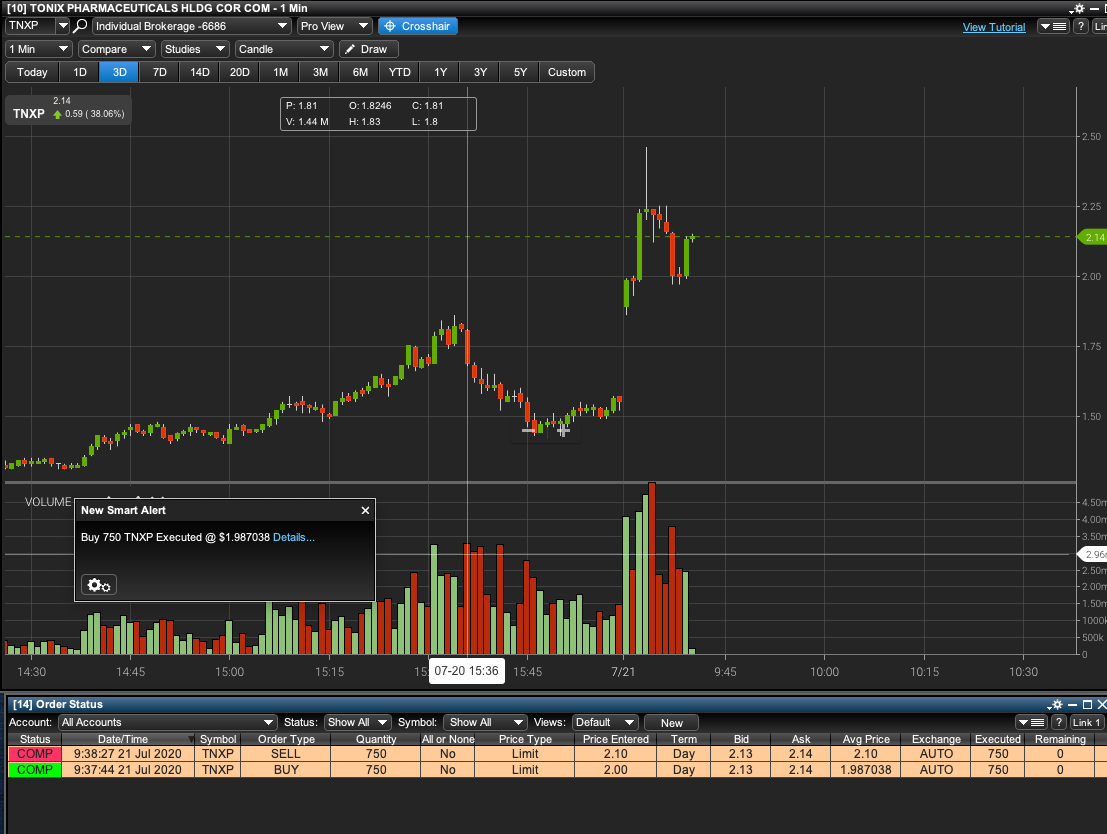Close the New Smart Alert popup
1107x834 pixels.
[365, 510]
